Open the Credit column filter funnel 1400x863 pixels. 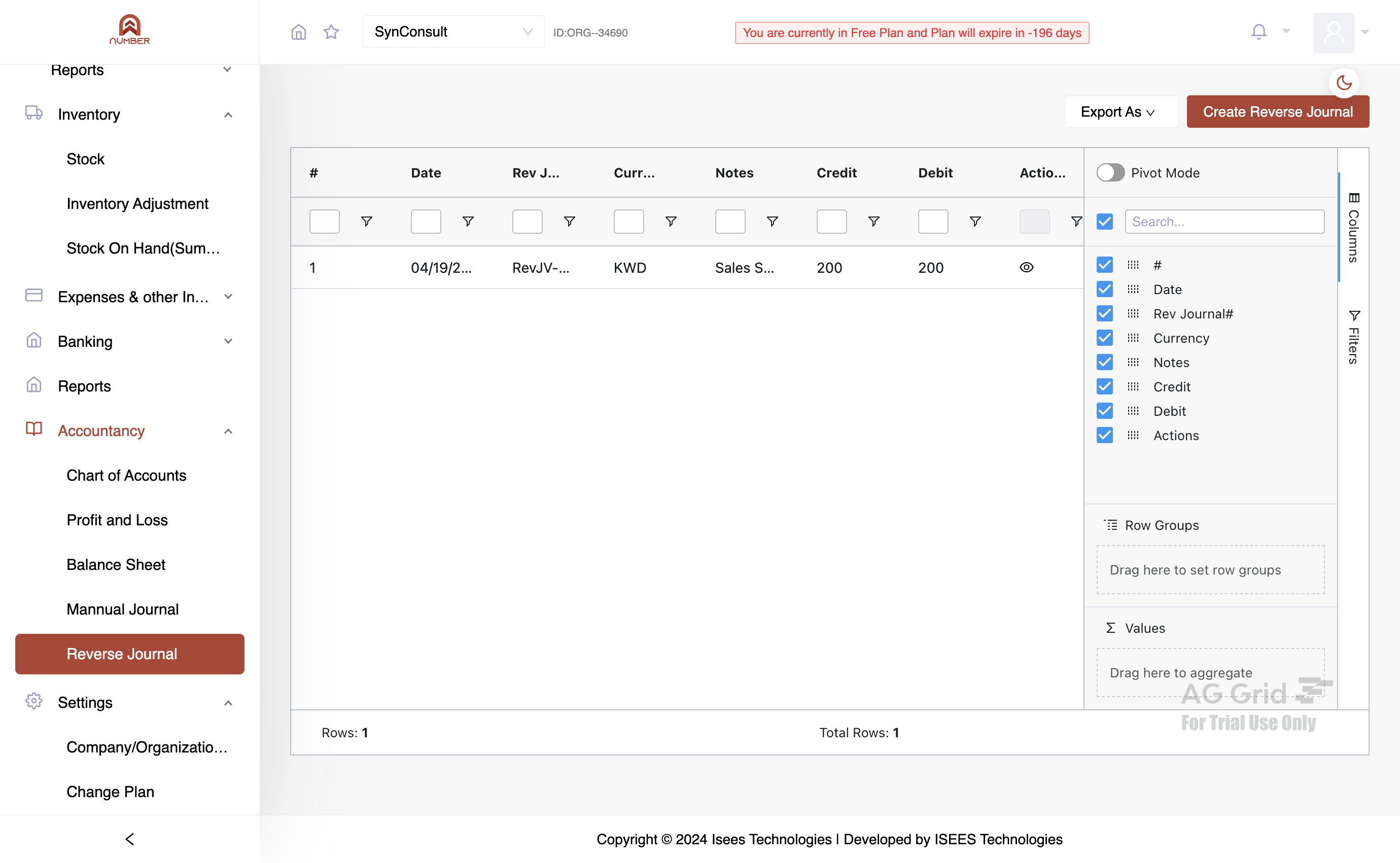tap(873, 222)
